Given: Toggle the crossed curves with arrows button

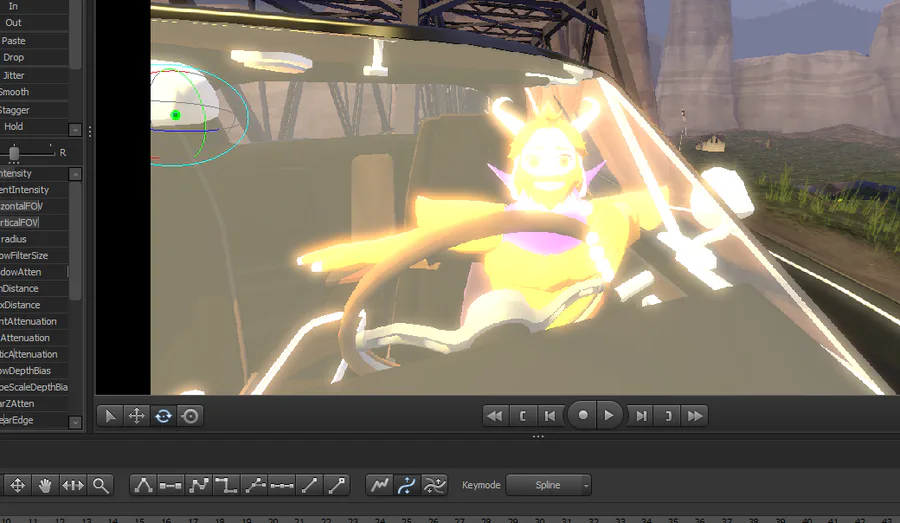Looking at the screenshot, I should point(435,485).
